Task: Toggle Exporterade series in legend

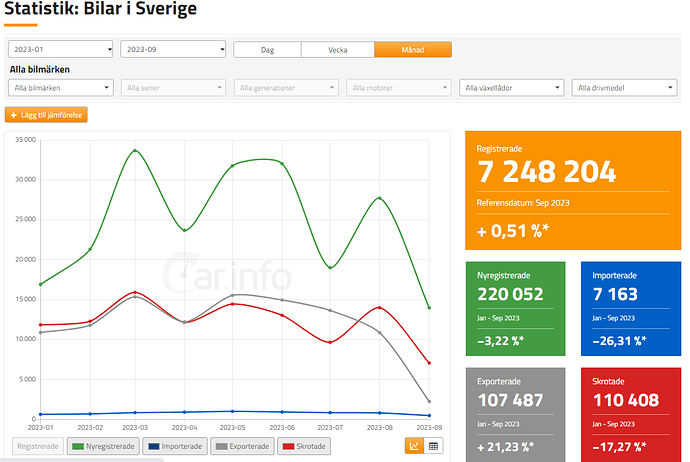Action: (x=242, y=446)
